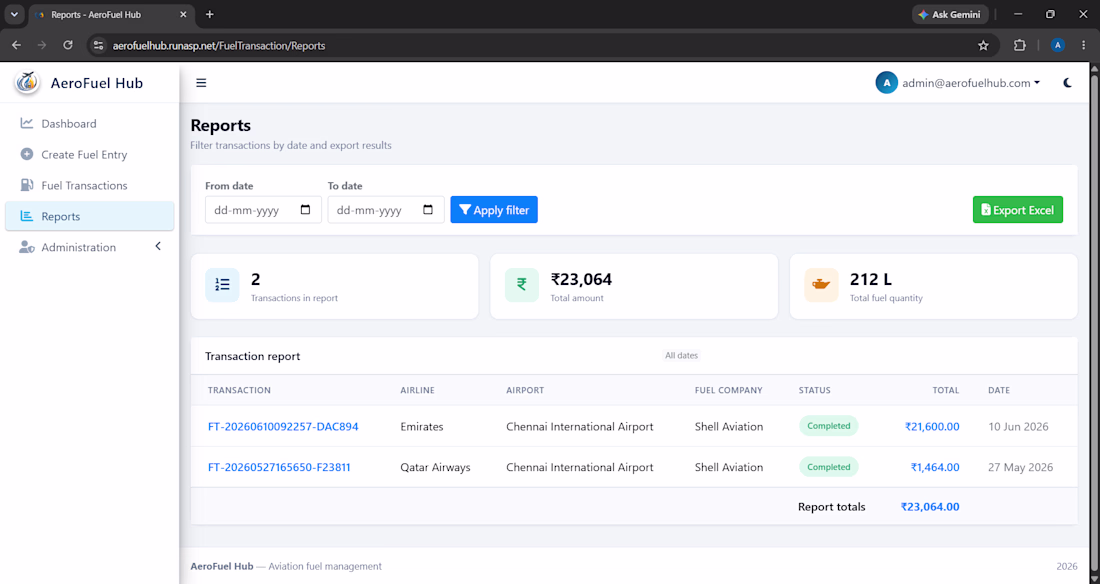Apply the date filter
1100x584 pixels.
[494, 210]
